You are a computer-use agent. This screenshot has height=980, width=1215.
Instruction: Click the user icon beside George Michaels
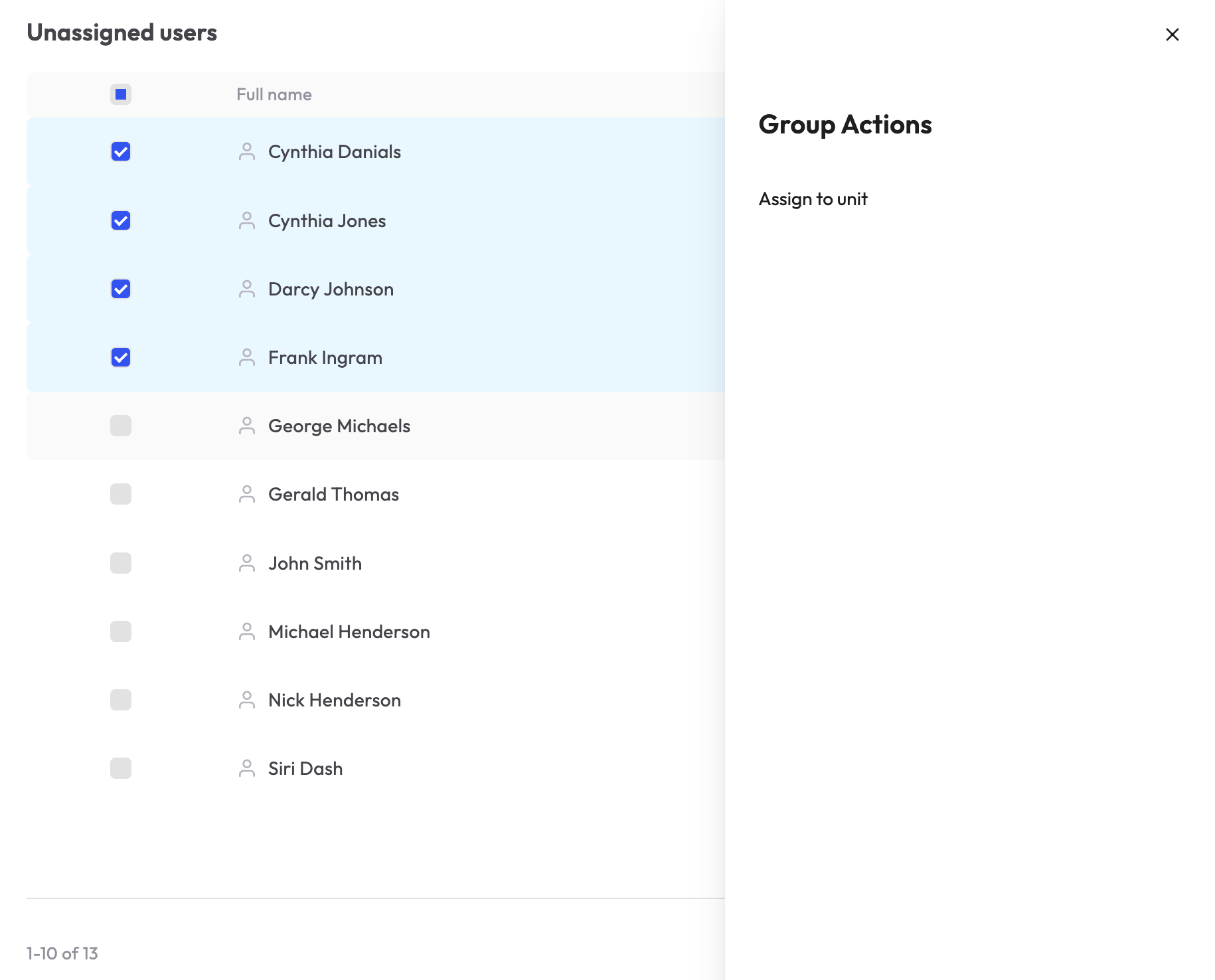pyautogui.click(x=247, y=426)
